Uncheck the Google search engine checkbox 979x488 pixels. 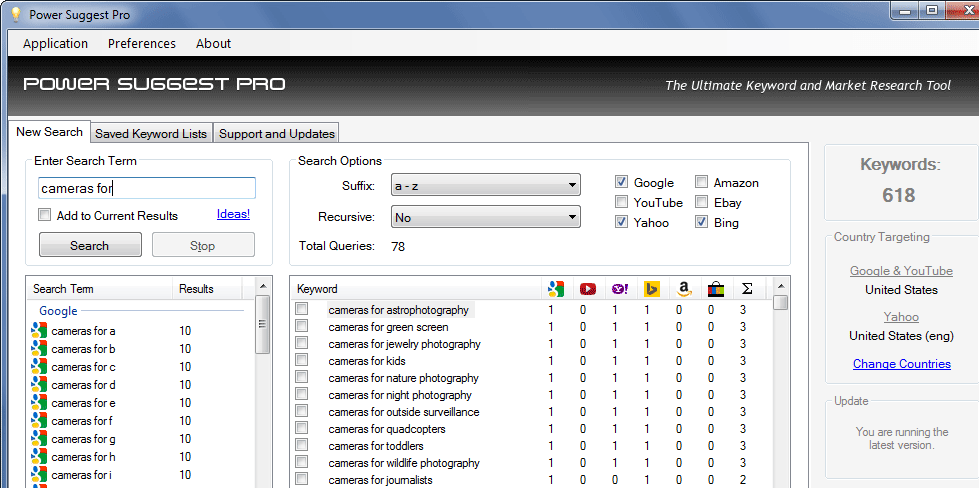click(x=621, y=182)
